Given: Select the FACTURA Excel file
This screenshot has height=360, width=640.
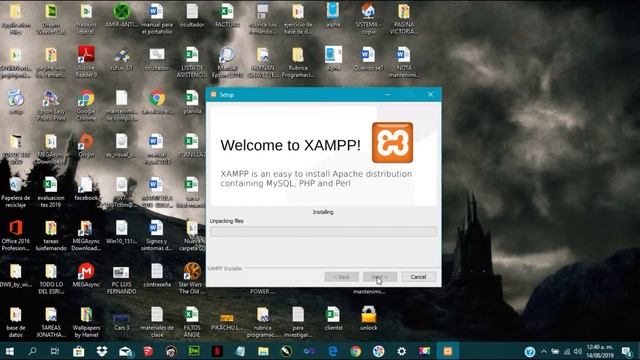Looking at the screenshot, I should [x=227, y=16].
